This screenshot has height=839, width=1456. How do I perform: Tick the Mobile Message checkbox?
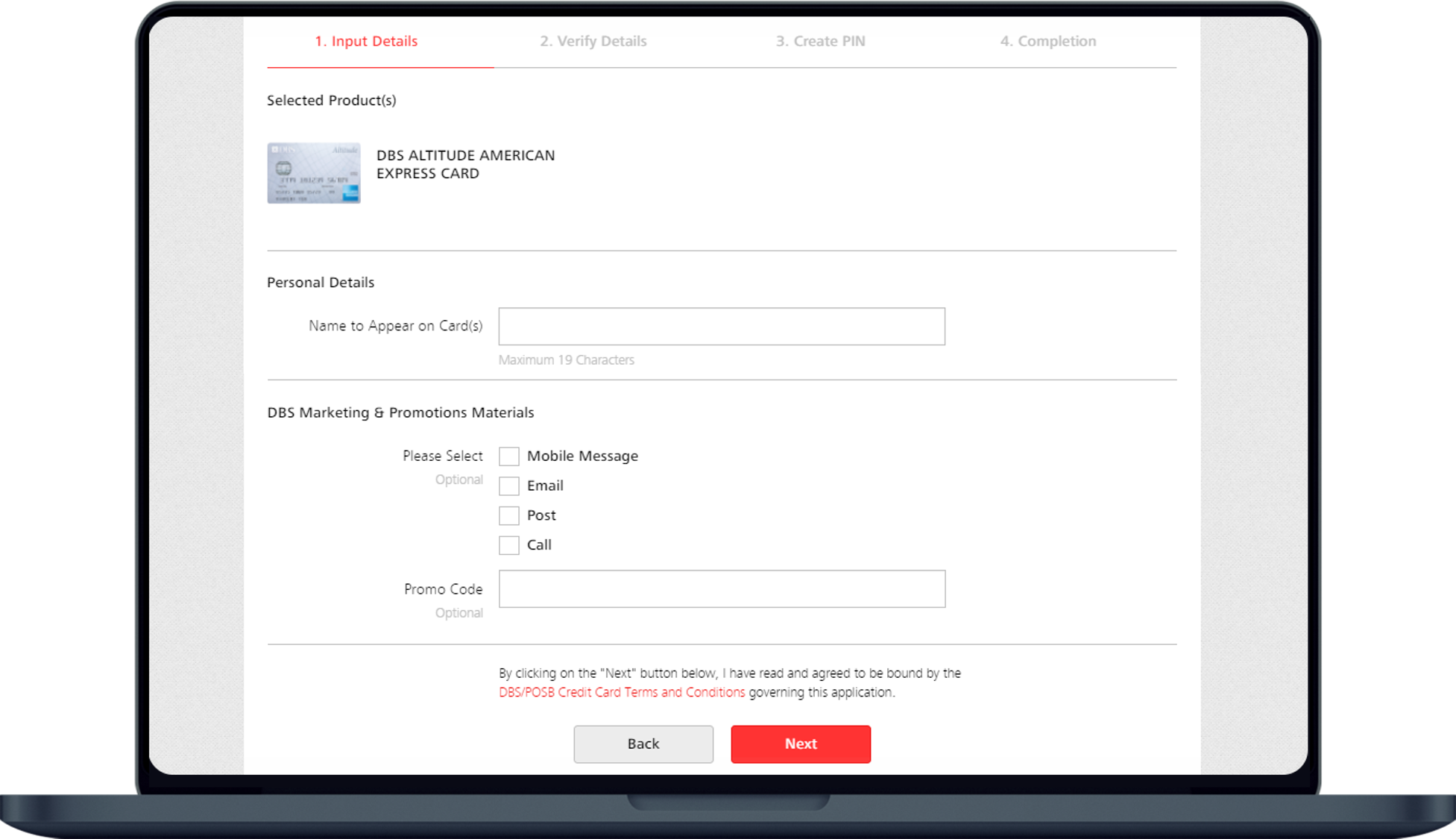[x=508, y=456]
